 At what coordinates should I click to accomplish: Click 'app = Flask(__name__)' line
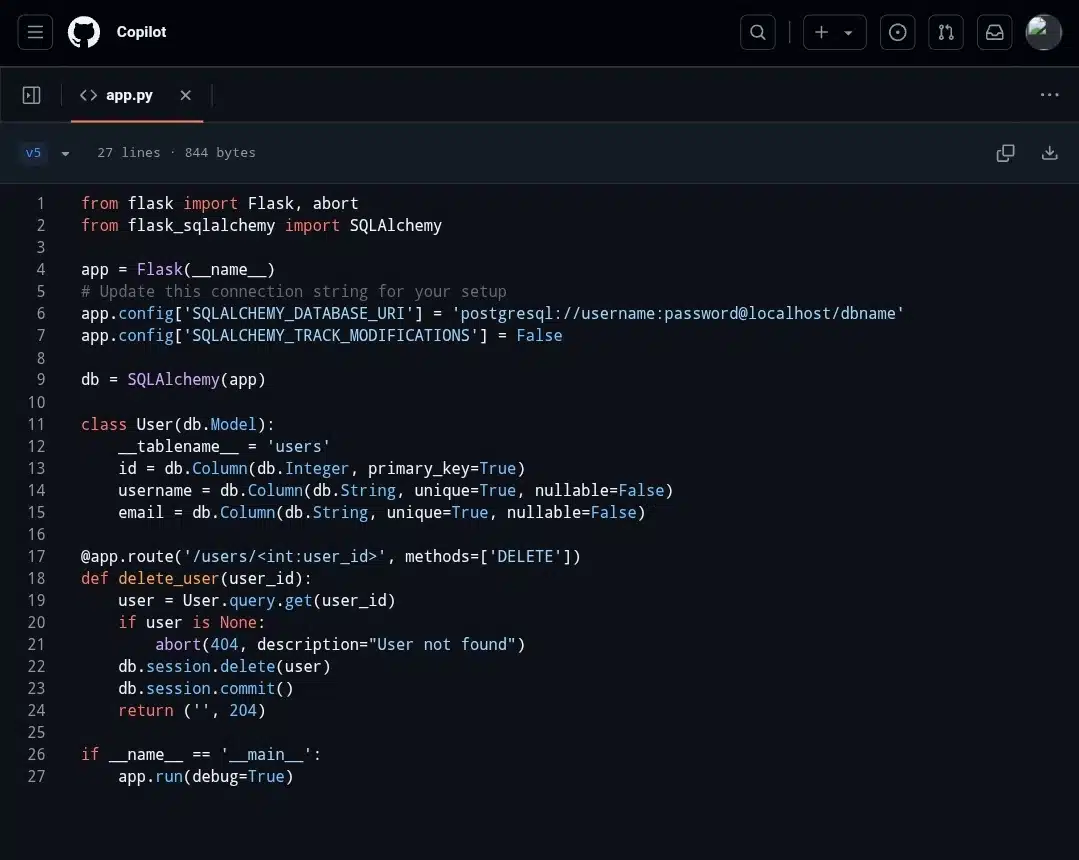178,270
